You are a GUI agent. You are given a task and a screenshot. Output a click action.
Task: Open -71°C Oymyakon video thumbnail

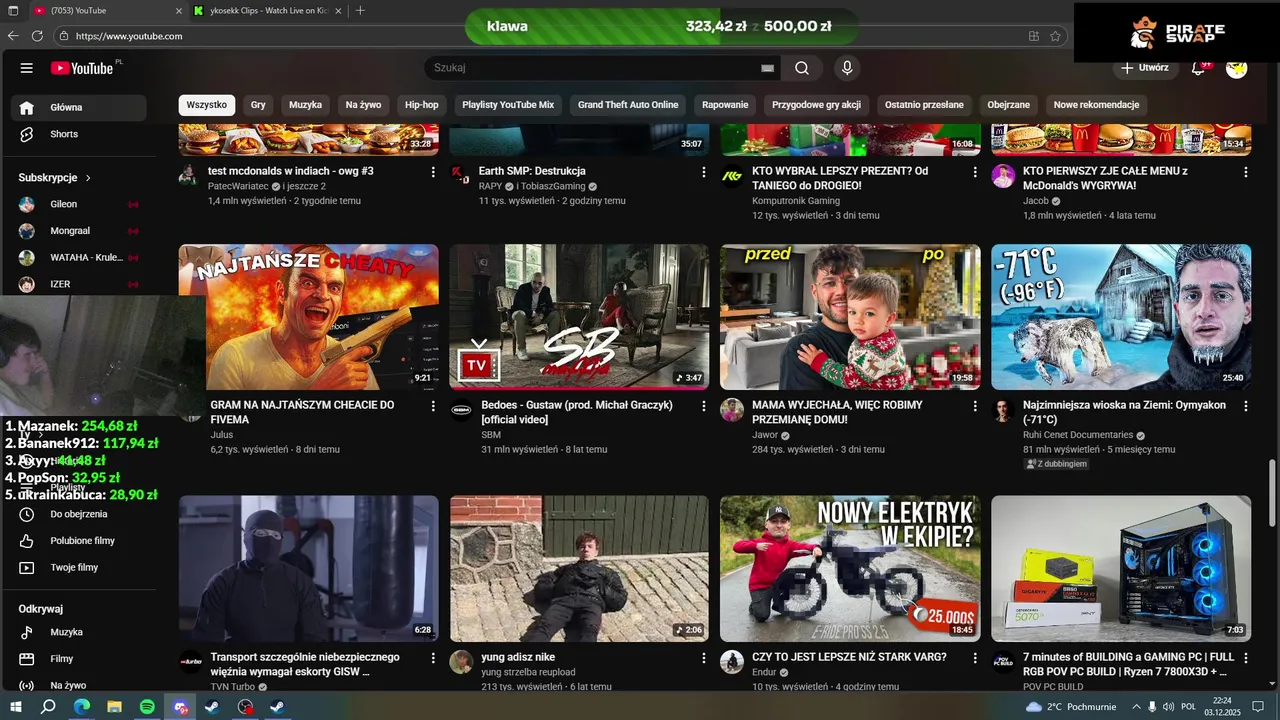tap(1121, 317)
